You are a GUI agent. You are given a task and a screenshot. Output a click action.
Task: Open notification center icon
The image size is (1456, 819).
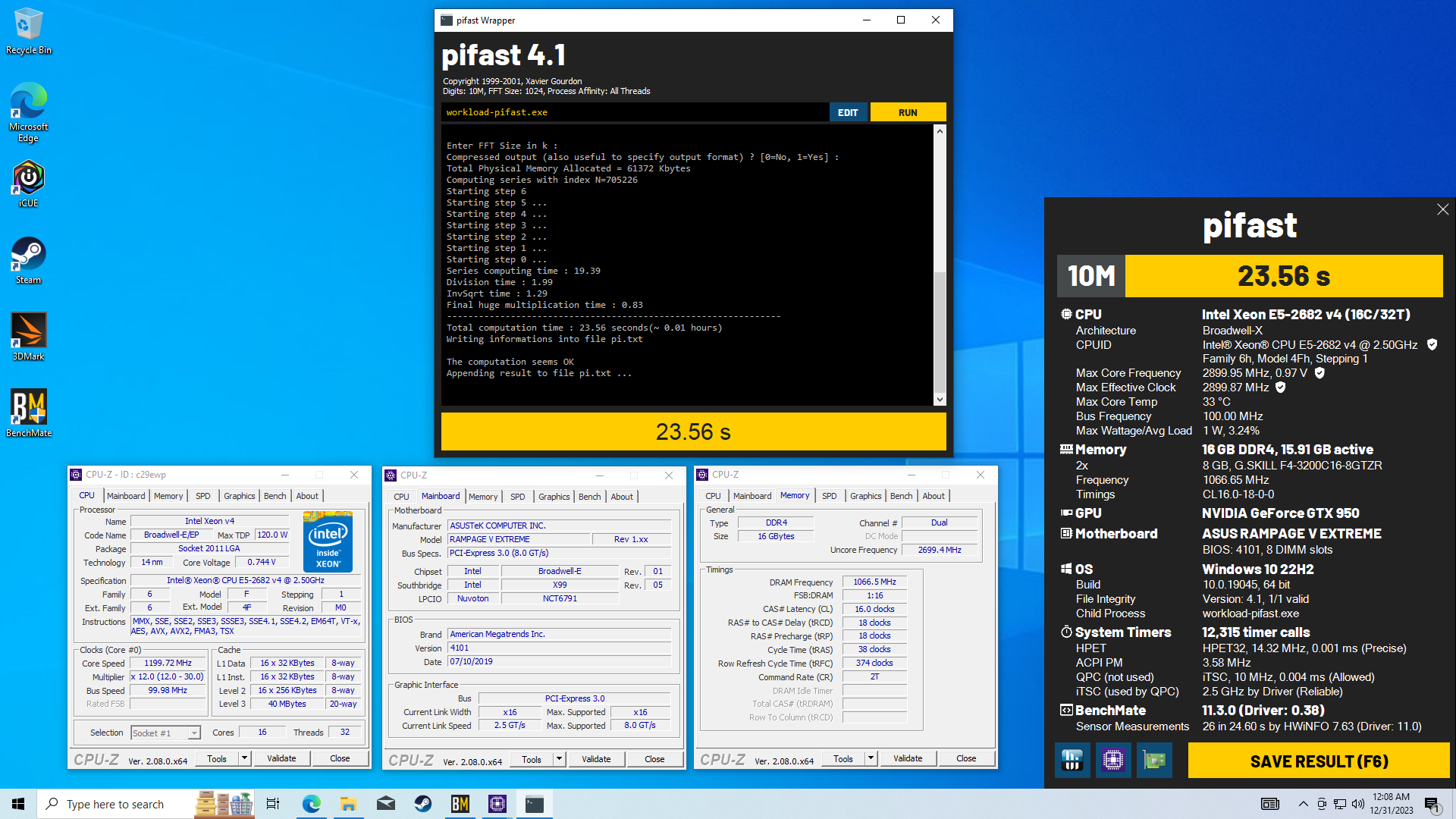1432,804
